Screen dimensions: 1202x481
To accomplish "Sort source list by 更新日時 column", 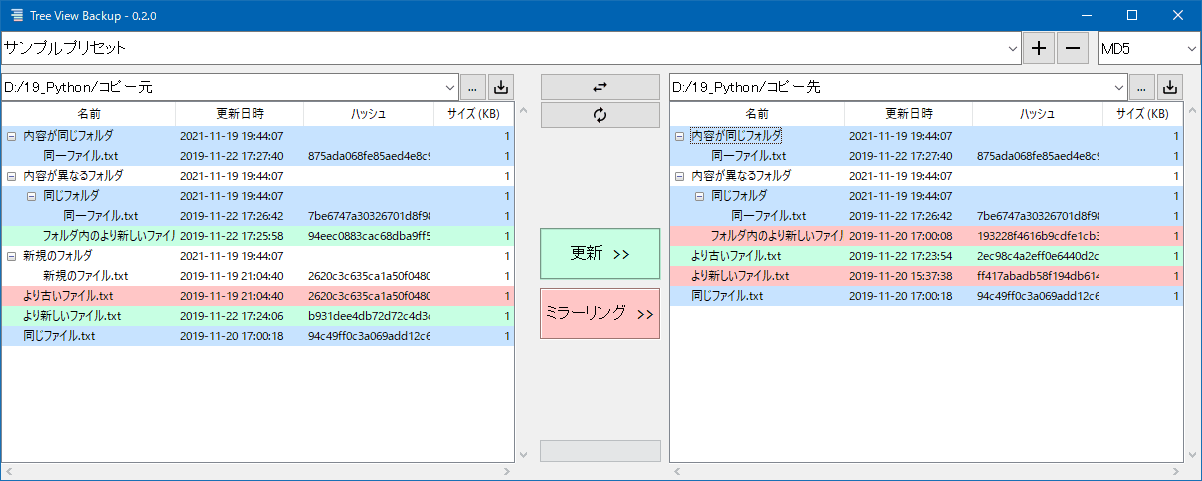I will click(240, 113).
